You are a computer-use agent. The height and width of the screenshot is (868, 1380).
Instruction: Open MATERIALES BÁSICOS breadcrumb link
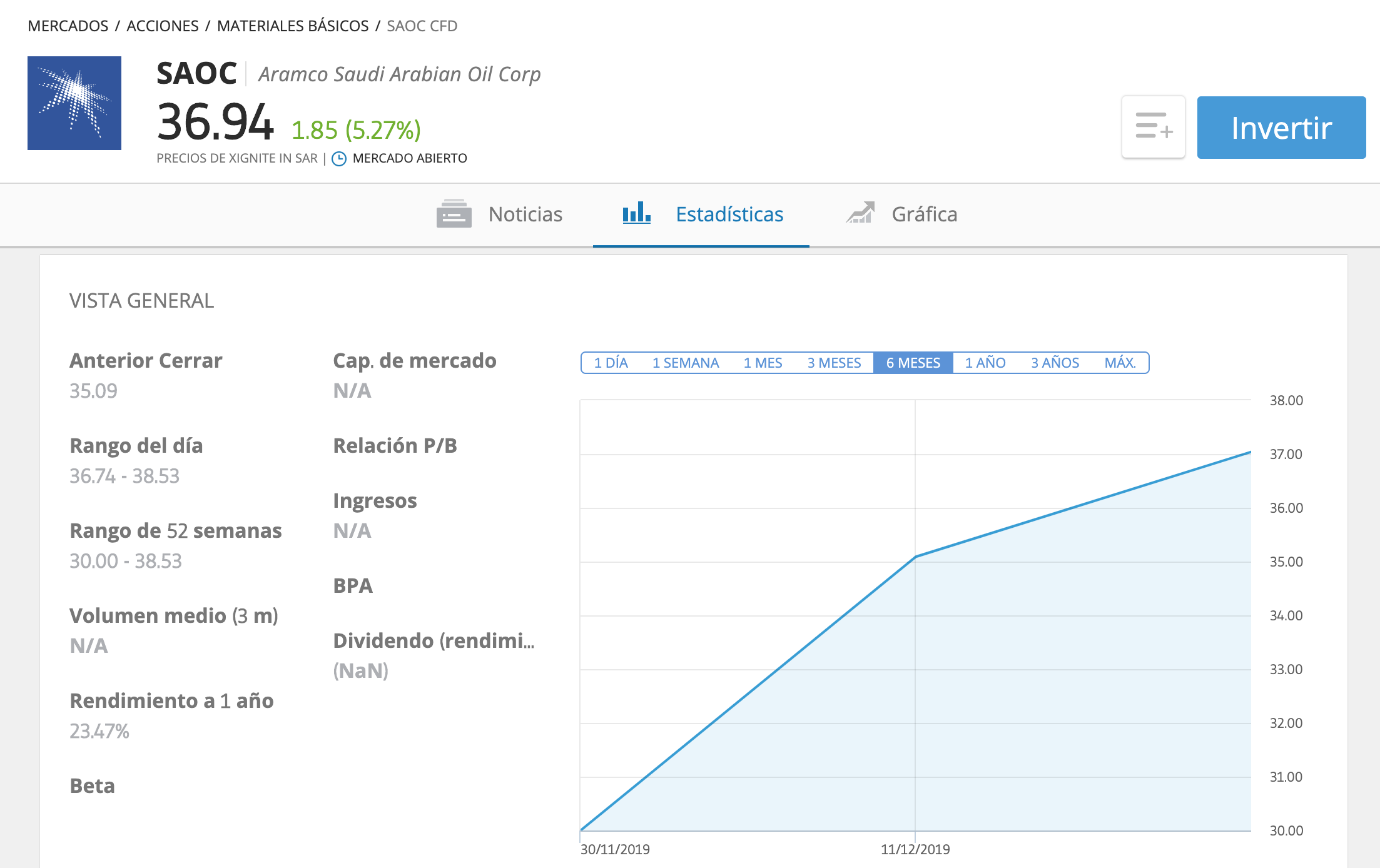tap(293, 26)
